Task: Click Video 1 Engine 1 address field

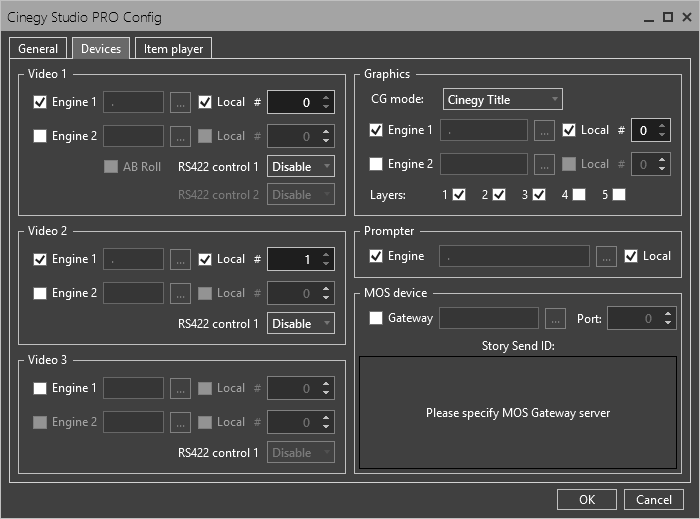Action: tap(133, 102)
